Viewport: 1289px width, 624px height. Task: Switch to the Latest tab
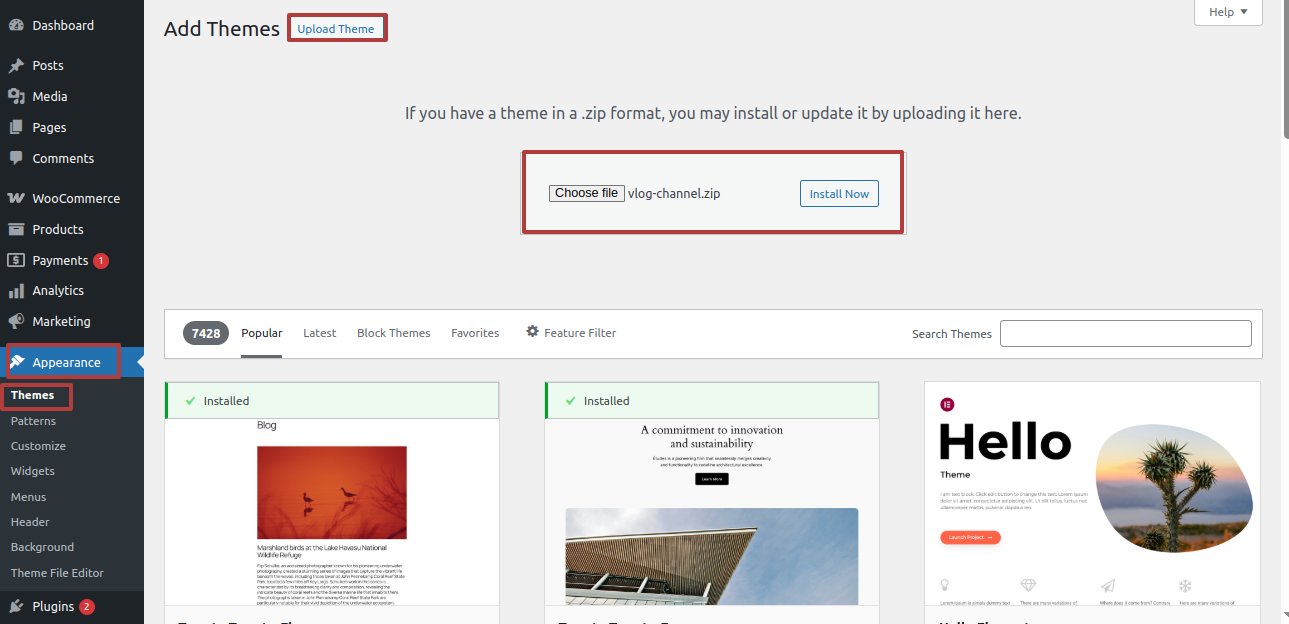point(320,333)
